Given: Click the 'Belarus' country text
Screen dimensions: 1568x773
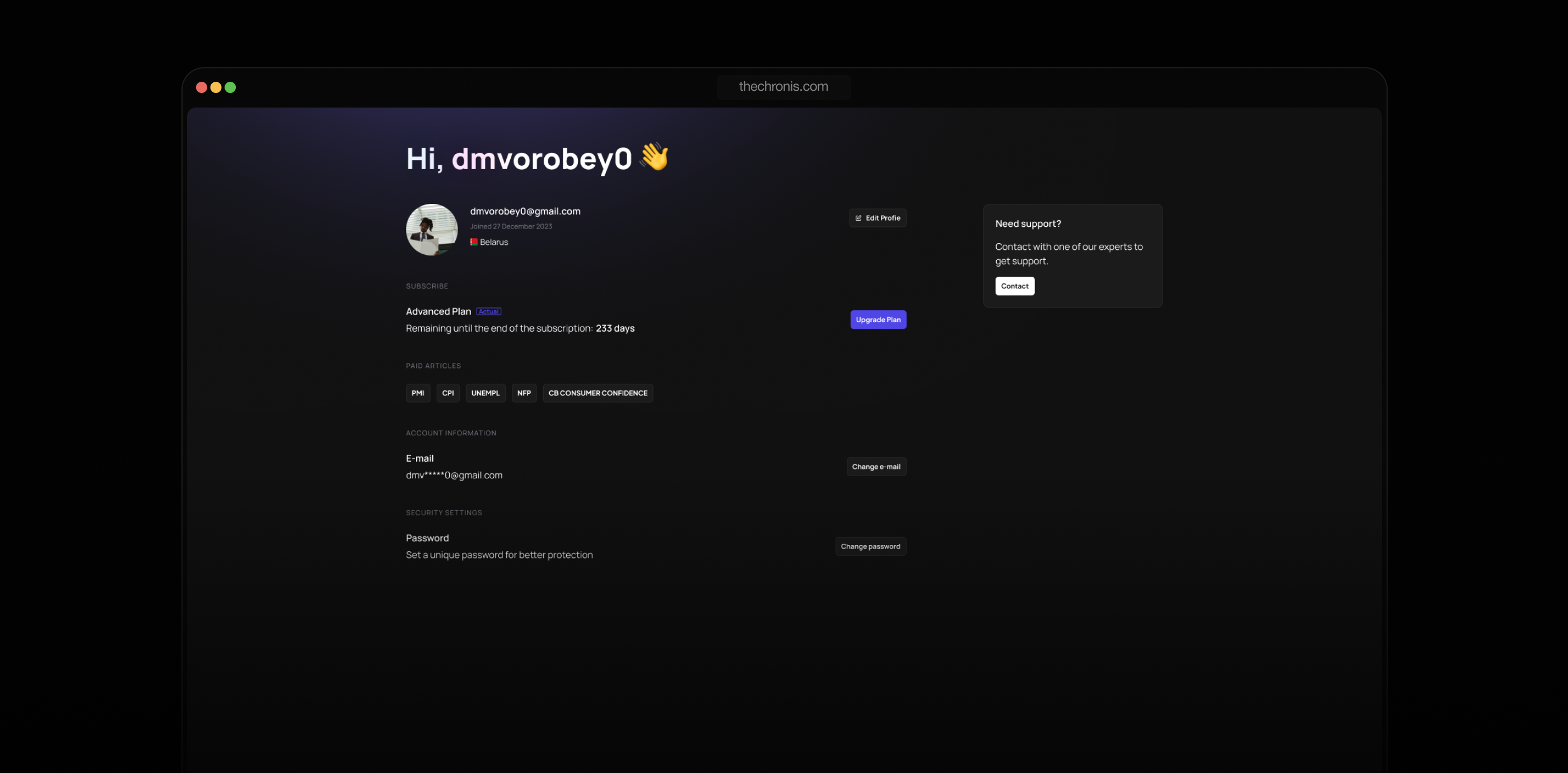Looking at the screenshot, I should pos(494,242).
